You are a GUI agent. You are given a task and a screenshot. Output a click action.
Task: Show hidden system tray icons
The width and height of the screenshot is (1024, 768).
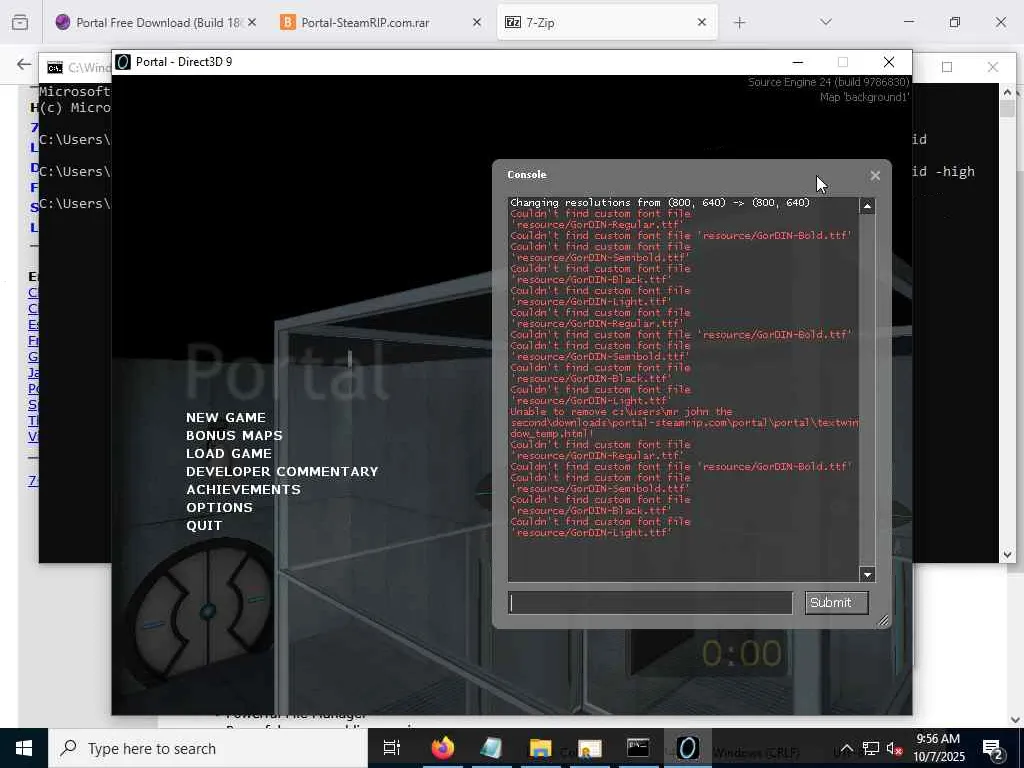pos(846,748)
